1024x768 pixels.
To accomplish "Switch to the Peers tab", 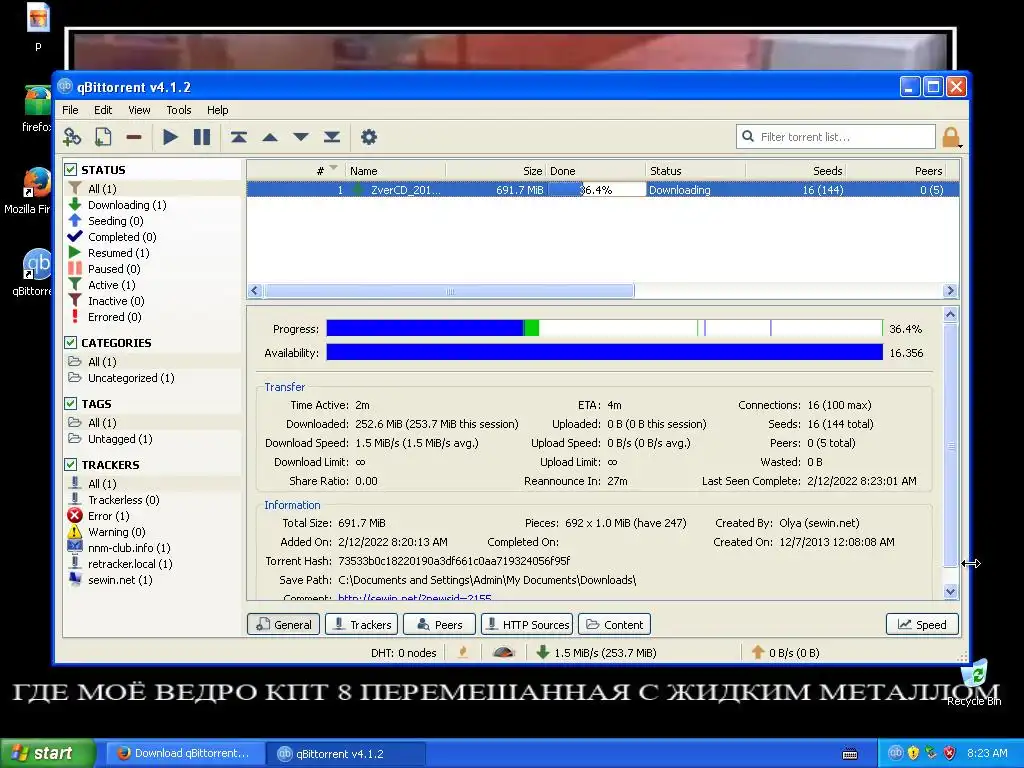I will click(x=439, y=624).
